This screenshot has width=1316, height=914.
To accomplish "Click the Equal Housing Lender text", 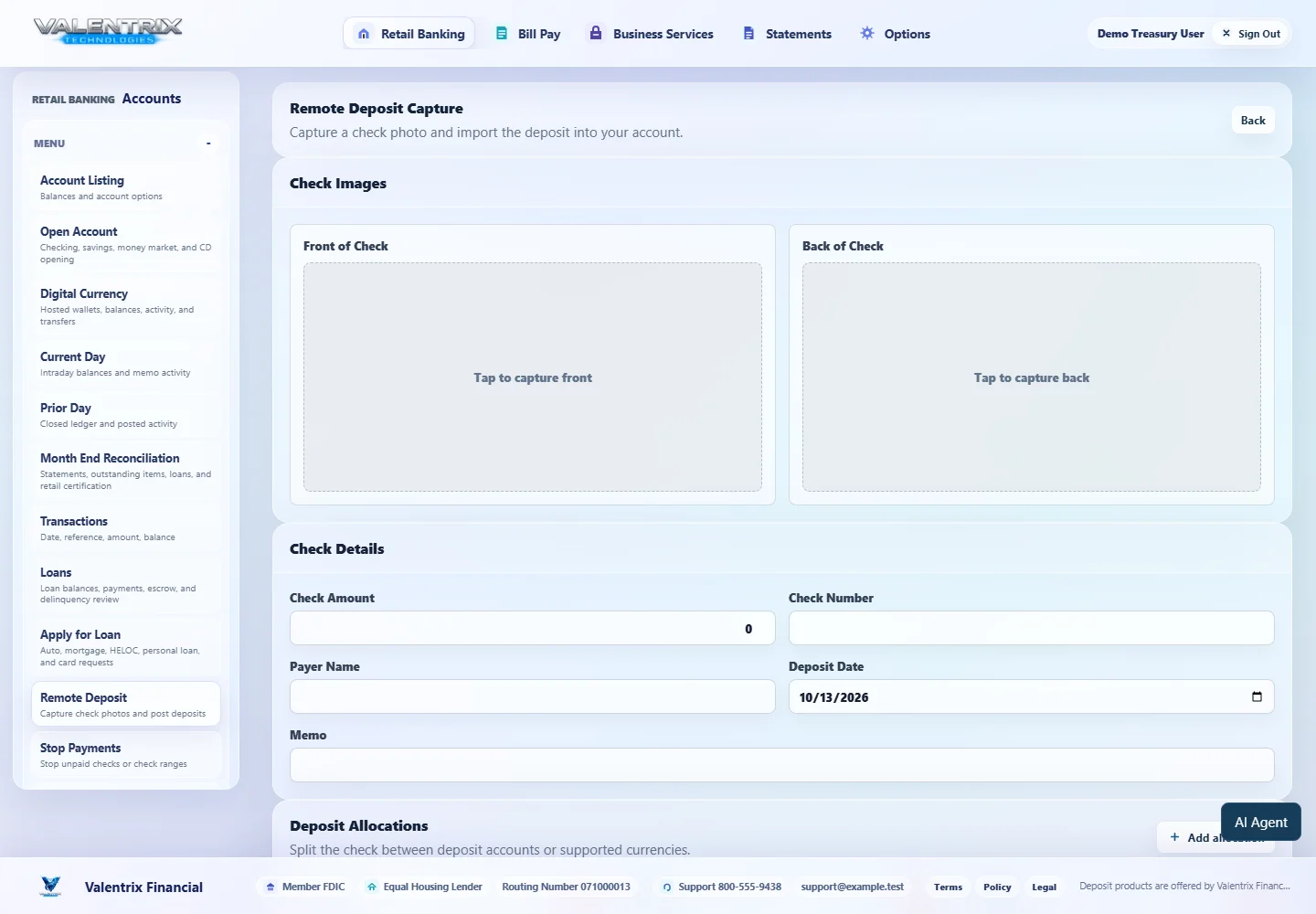I will tap(433, 887).
